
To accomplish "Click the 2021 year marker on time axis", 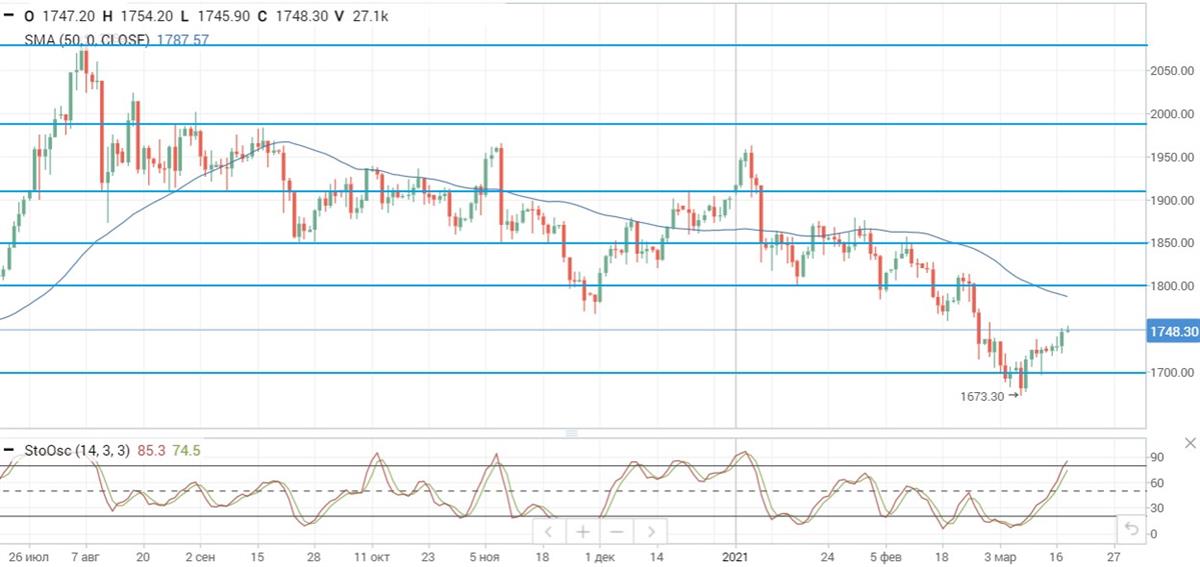I will coord(736,555).
